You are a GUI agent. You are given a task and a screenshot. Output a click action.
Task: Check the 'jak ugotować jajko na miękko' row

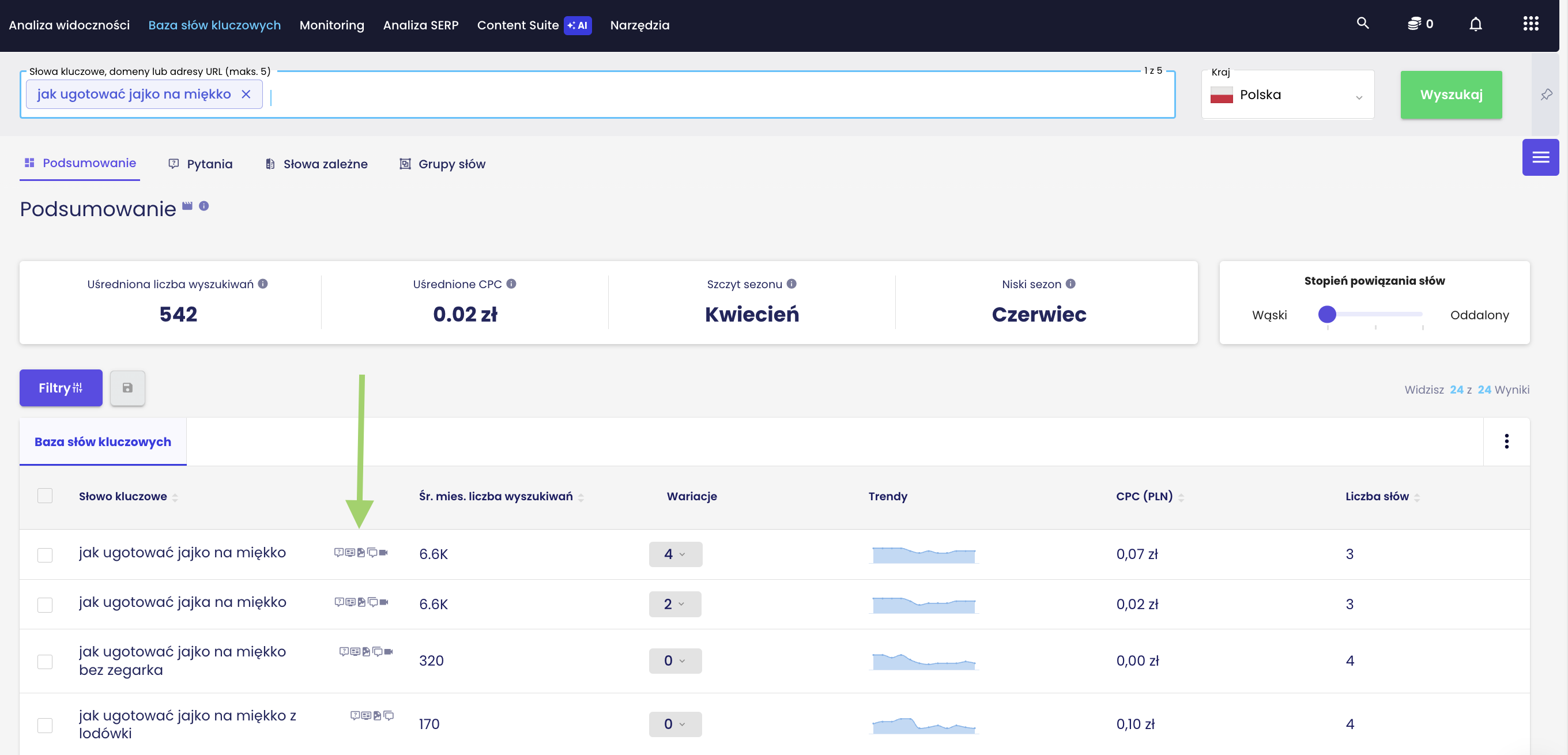coord(45,555)
